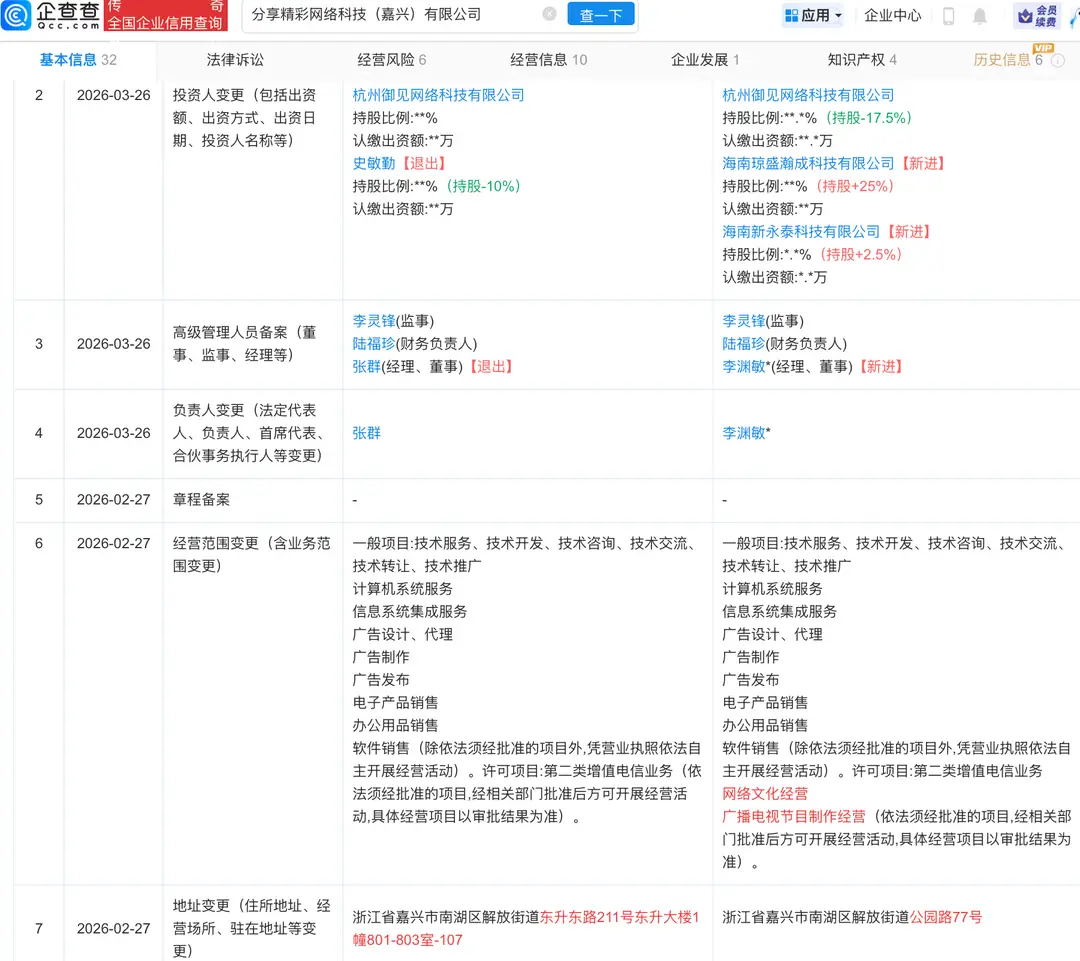Select the (持股+25%) red text
This screenshot has width=1080, height=961.
(x=855, y=186)
